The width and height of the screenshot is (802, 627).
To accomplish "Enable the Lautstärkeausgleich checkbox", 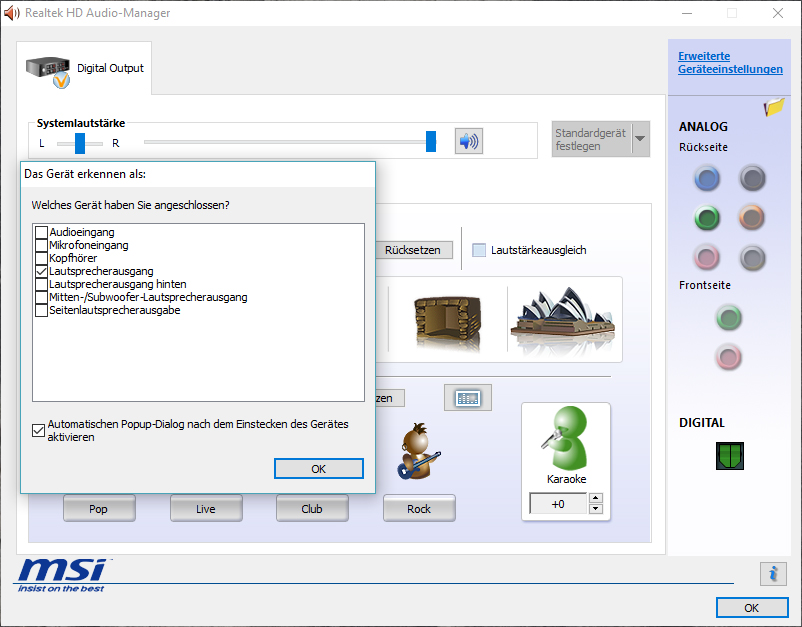I will [479, 250].
